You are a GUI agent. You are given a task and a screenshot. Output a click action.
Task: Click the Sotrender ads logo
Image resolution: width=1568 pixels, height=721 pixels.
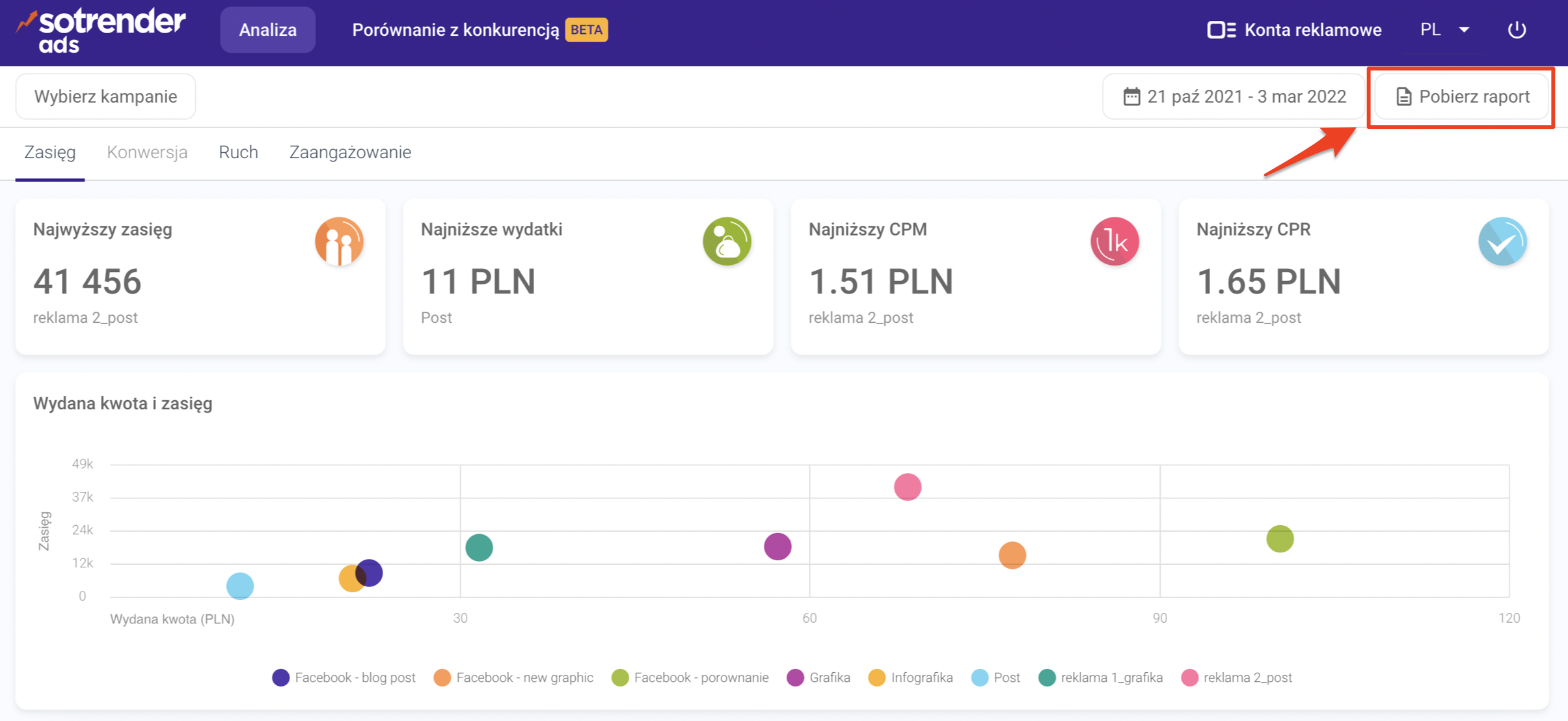tap(101, 30)
